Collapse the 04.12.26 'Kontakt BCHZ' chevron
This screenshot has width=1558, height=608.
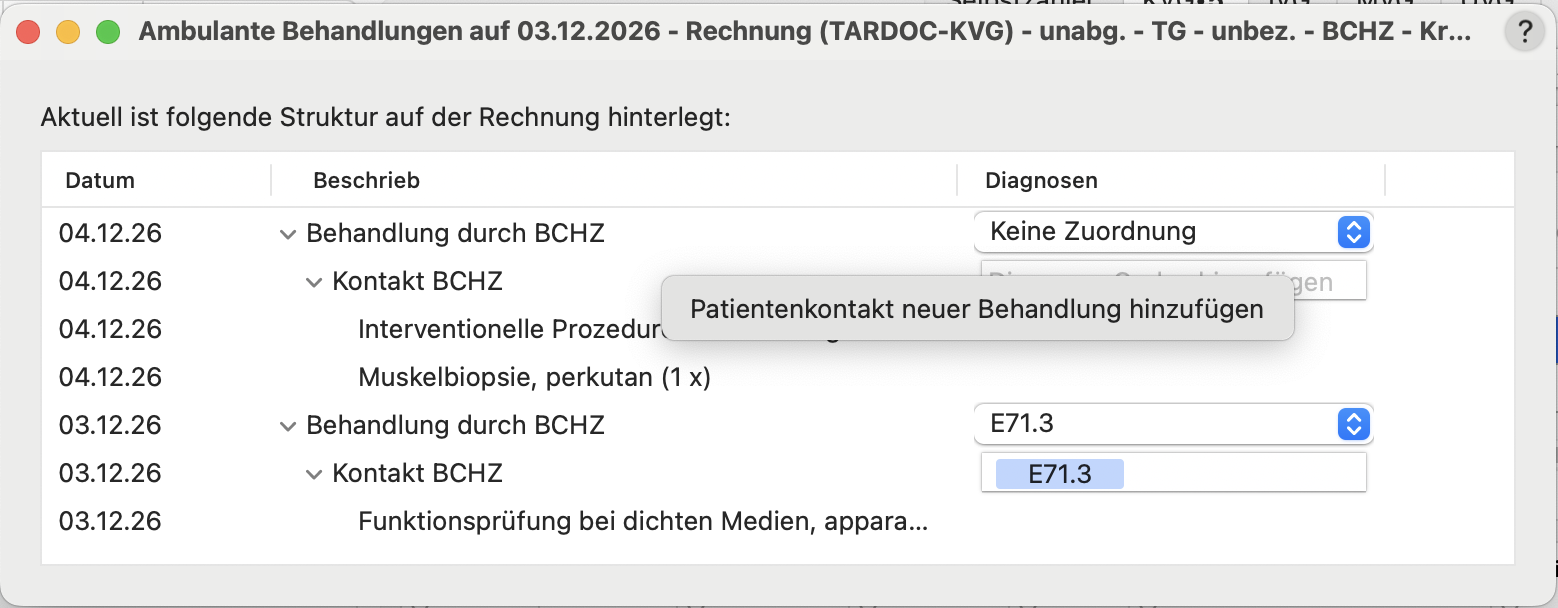[314, 282]
